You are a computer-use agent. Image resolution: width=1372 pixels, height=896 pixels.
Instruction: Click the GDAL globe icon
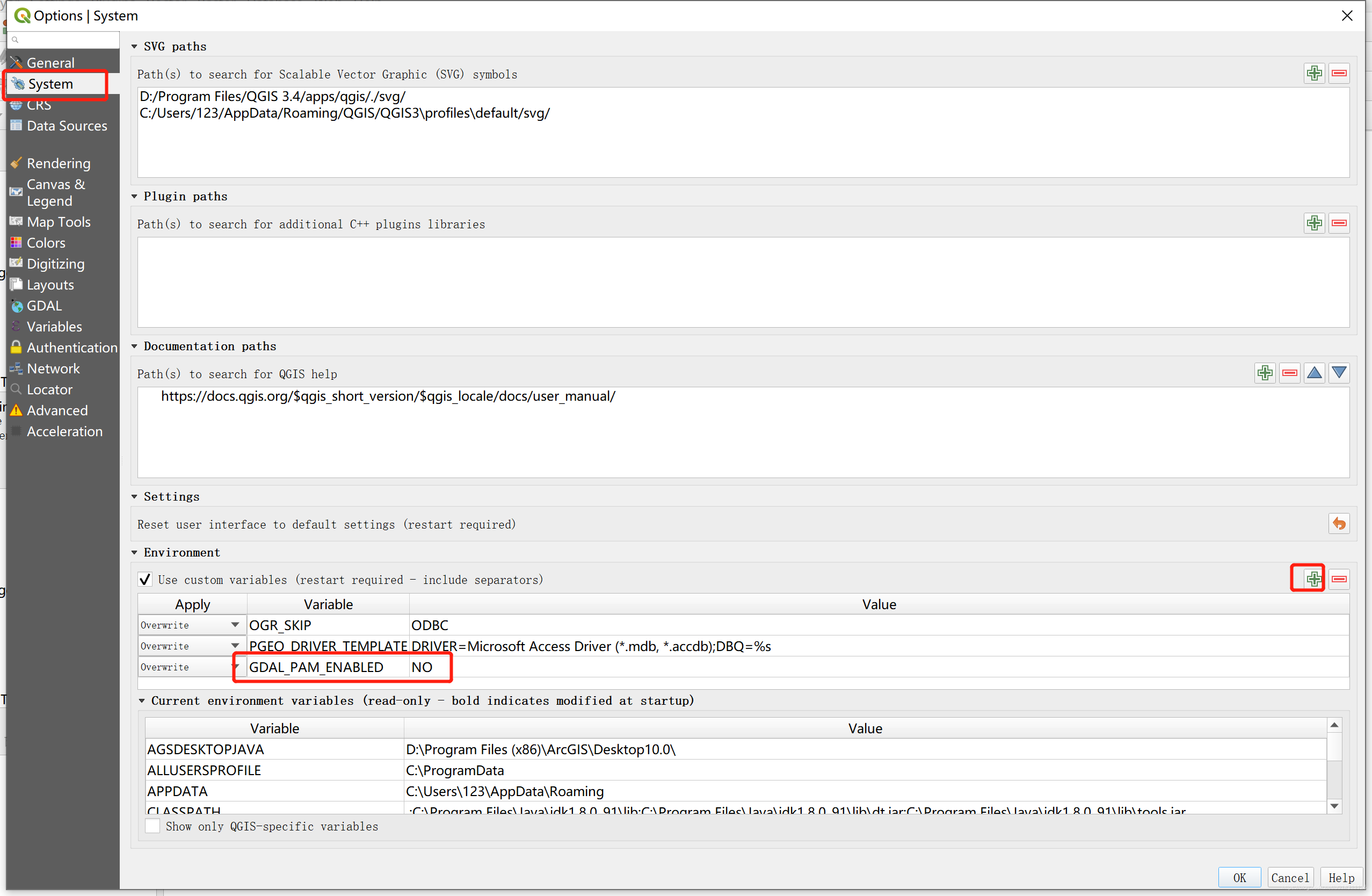[x=16, y=306]
